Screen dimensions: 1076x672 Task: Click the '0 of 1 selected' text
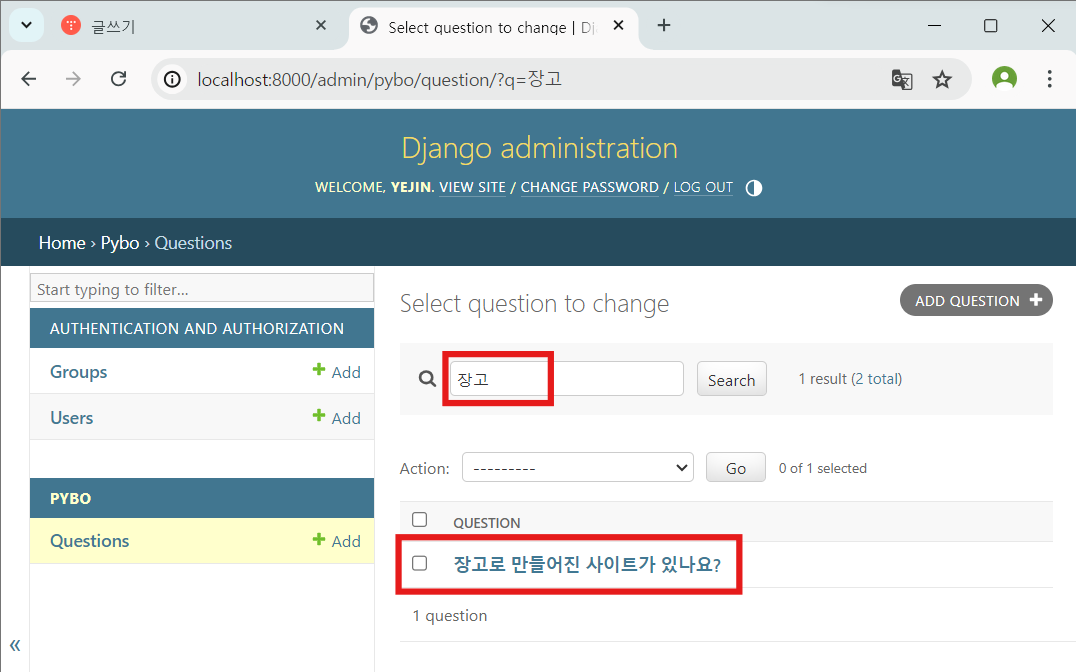[x=822, y=468]
